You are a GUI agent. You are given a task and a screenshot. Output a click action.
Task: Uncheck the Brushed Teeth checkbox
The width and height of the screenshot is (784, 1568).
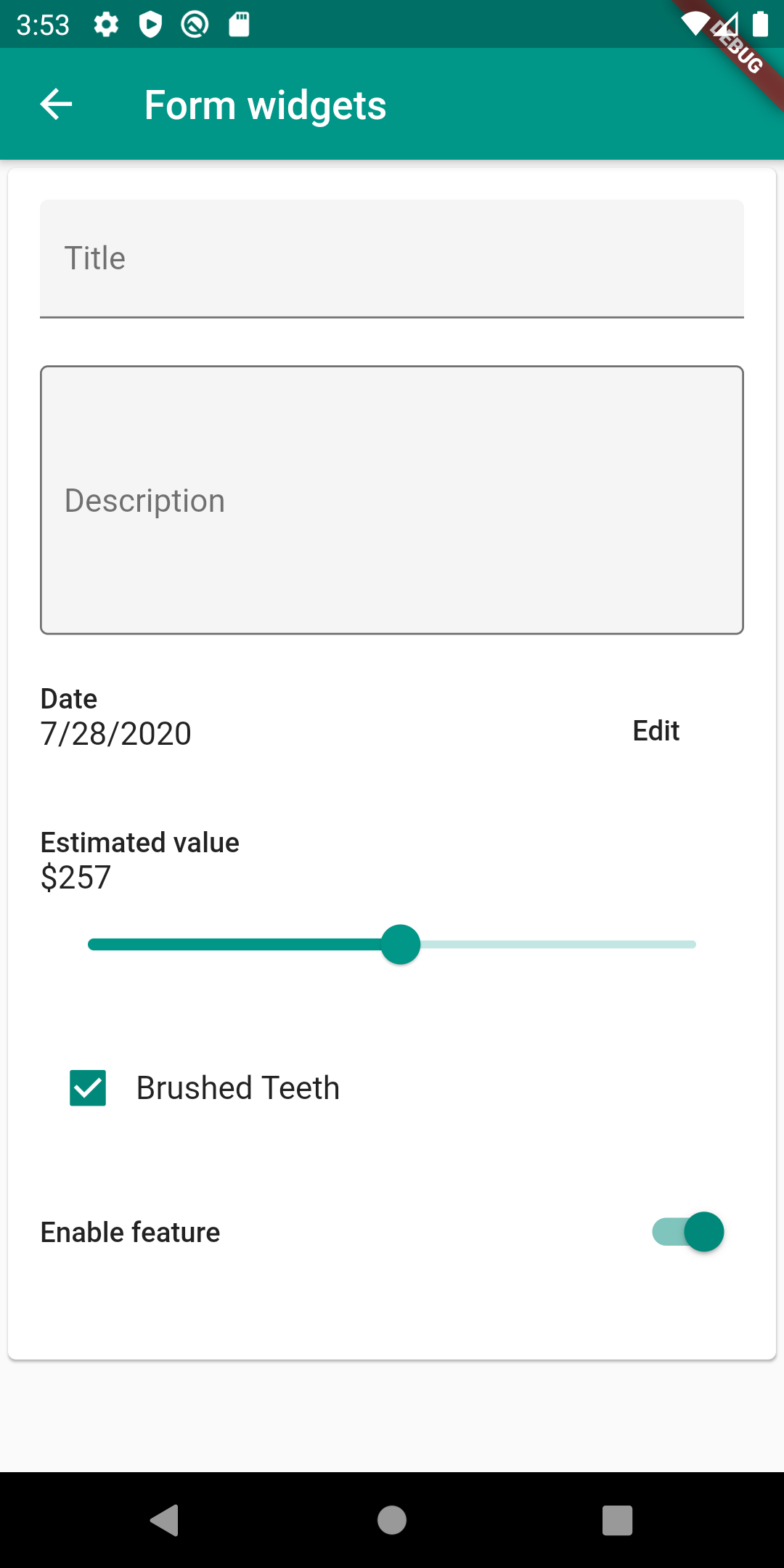point(88,1088)
